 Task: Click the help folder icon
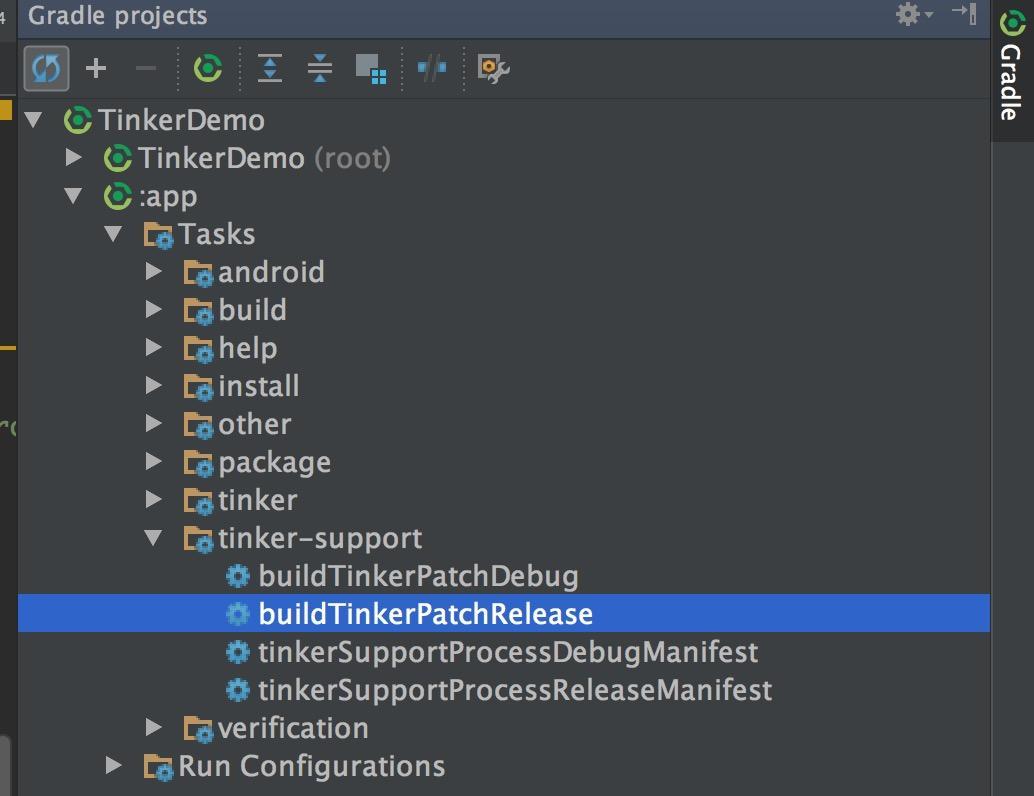198,350
